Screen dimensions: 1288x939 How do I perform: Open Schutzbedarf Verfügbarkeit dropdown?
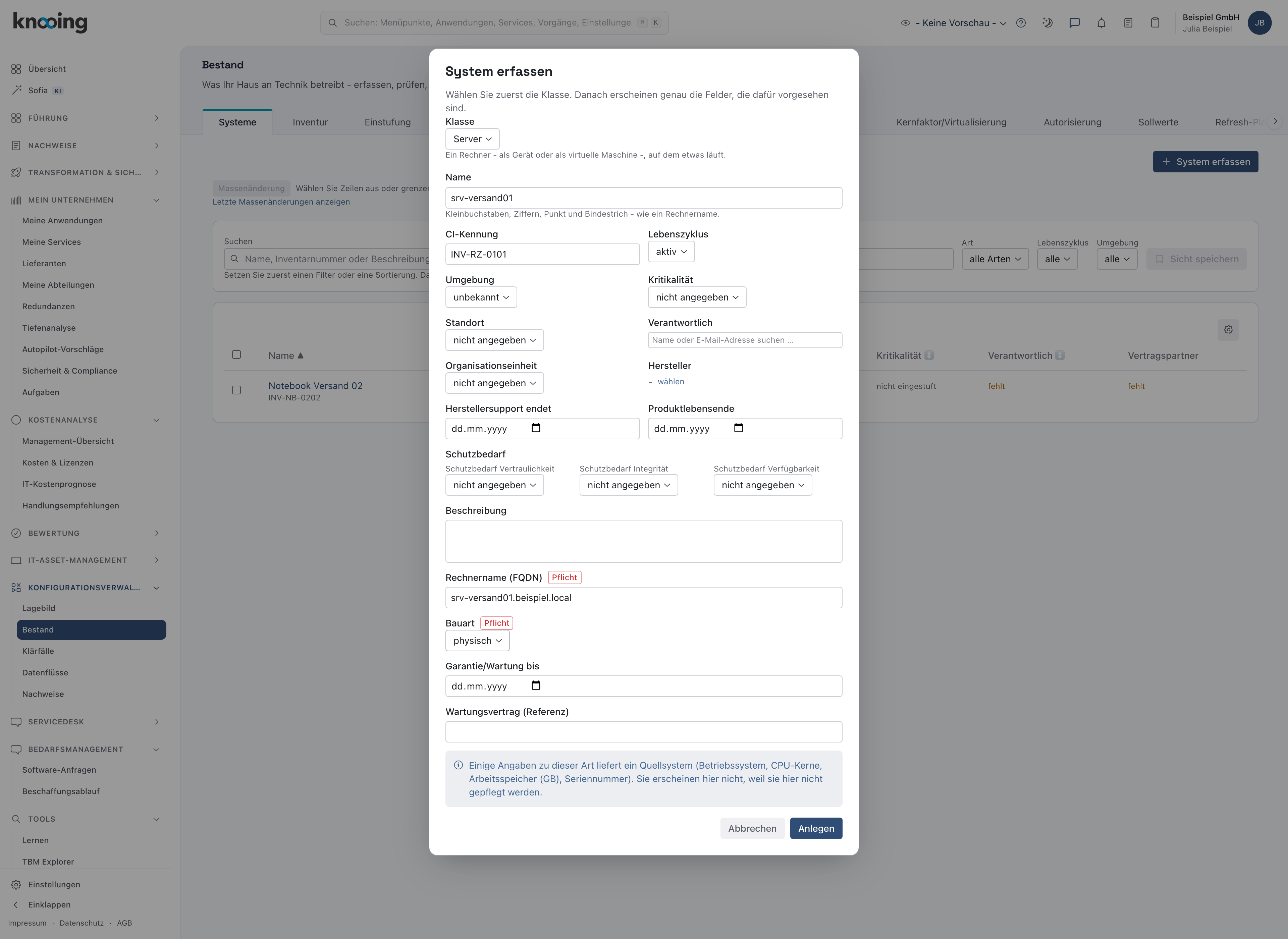point(763,485)
